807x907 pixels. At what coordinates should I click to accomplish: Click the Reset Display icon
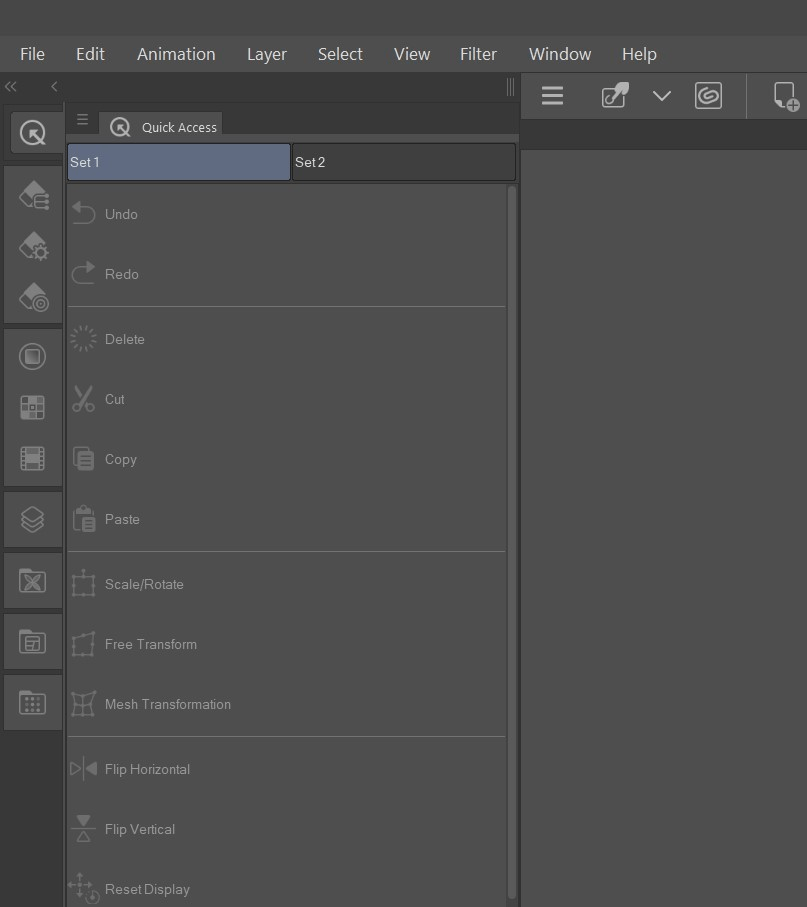click(83, 888)
